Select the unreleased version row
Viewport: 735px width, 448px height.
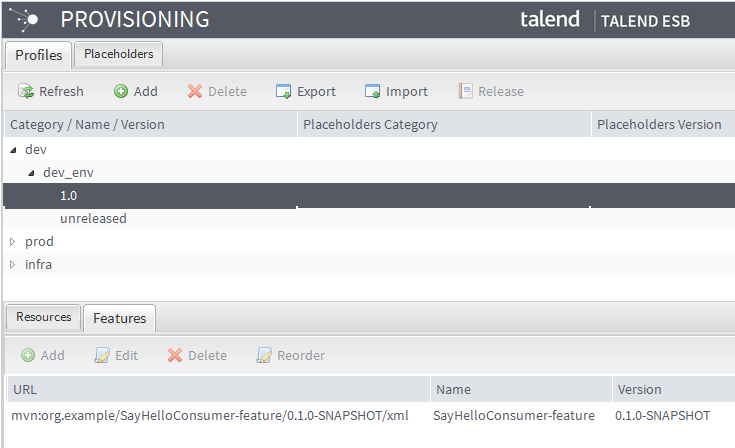pos(93,218)
